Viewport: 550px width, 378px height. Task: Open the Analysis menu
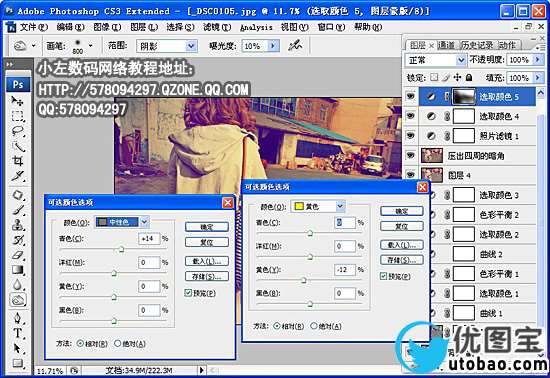click(x=256, y=27)
